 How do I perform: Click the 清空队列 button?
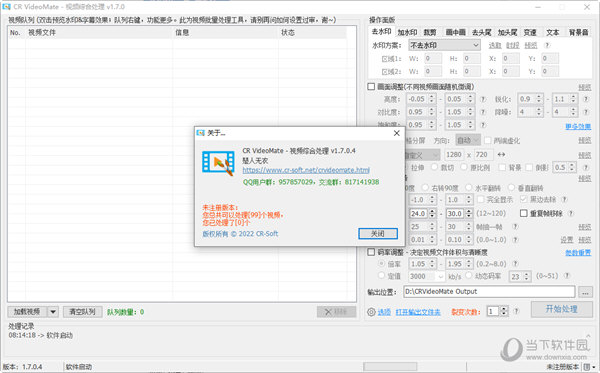[82, 312]
